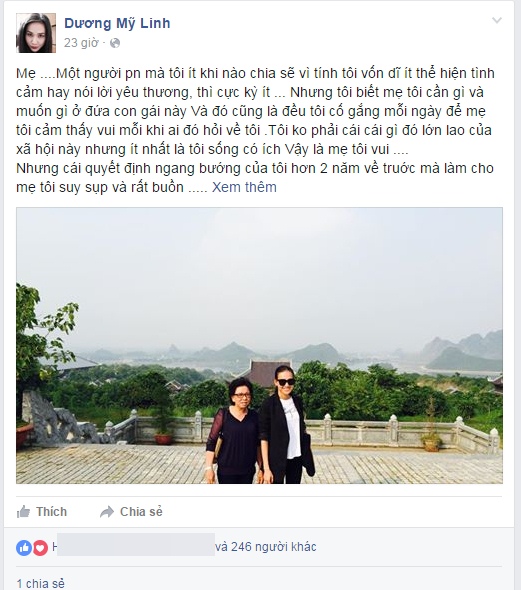The width and height of the screenshot is (521, 590).
Task: Click the Chia sẻ button label
Action: pos(141,512)
